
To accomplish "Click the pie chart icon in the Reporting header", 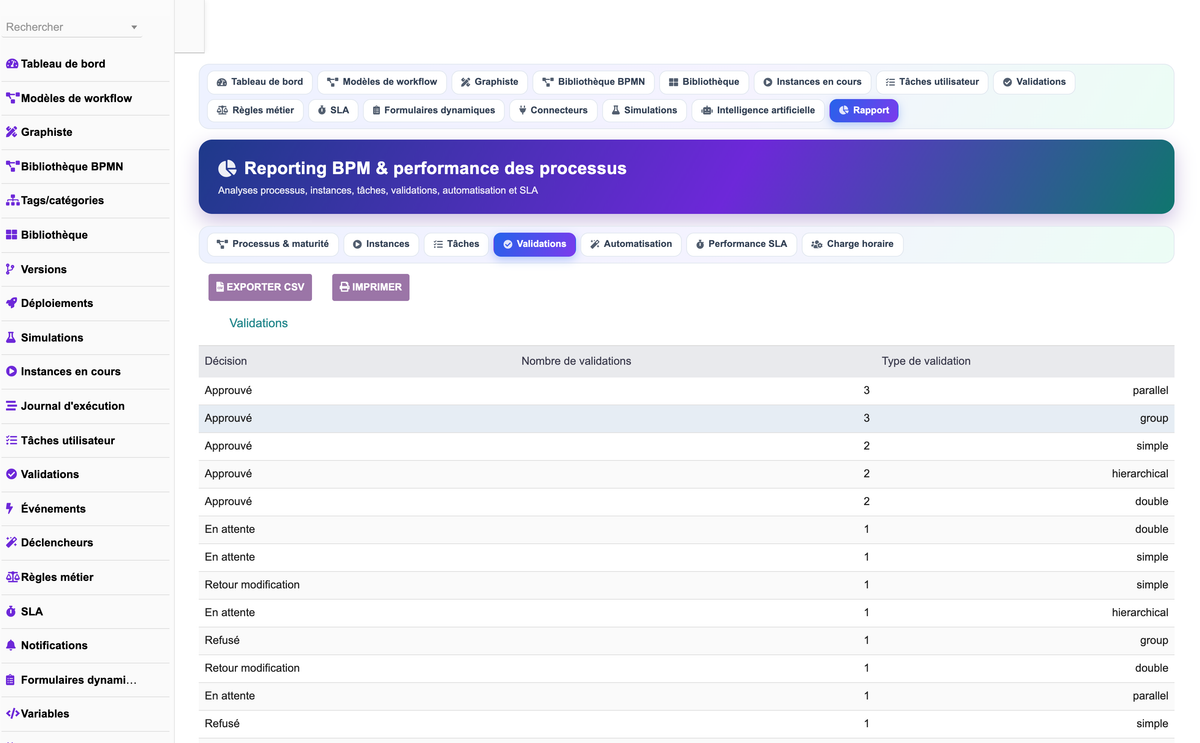I will pyautogui.click(x=228, y=168).
